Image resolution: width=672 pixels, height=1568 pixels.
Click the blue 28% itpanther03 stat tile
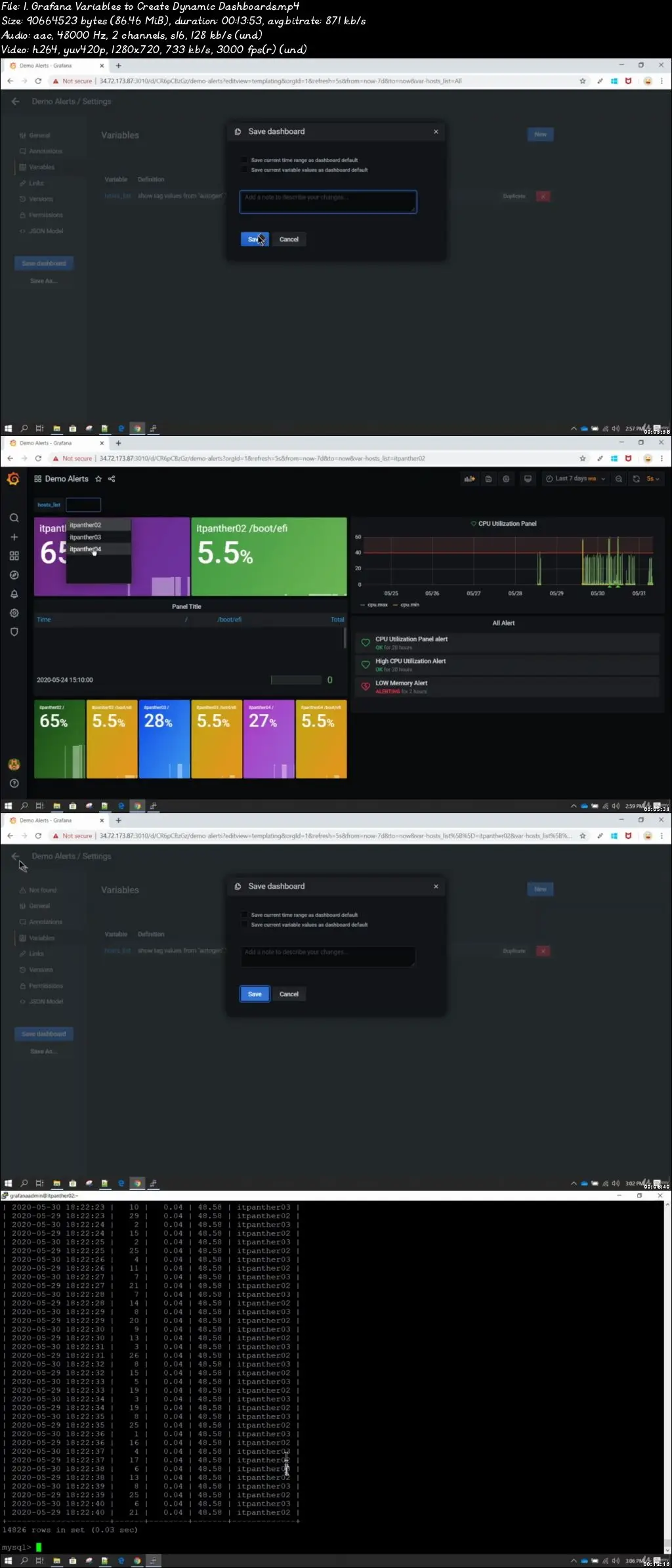[x=164, y=739]
